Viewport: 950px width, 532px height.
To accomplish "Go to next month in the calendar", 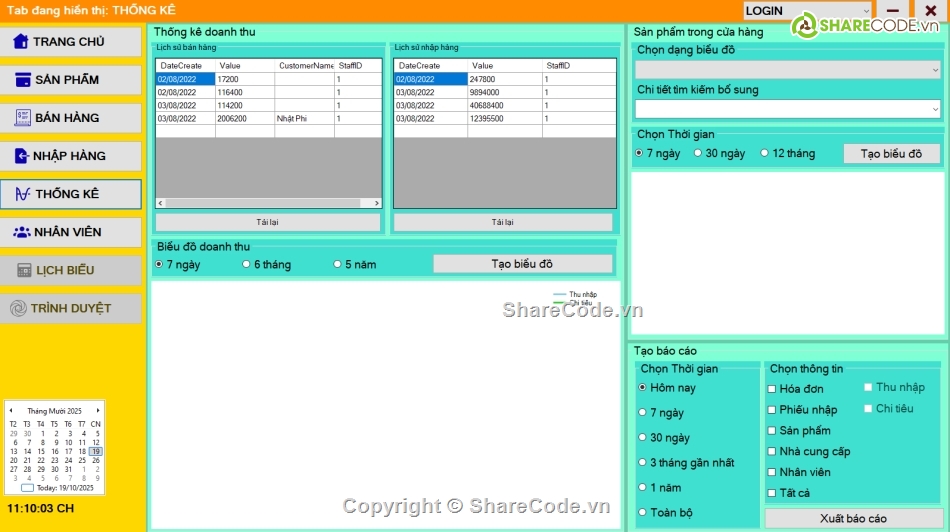I will (x=98, y=411).
